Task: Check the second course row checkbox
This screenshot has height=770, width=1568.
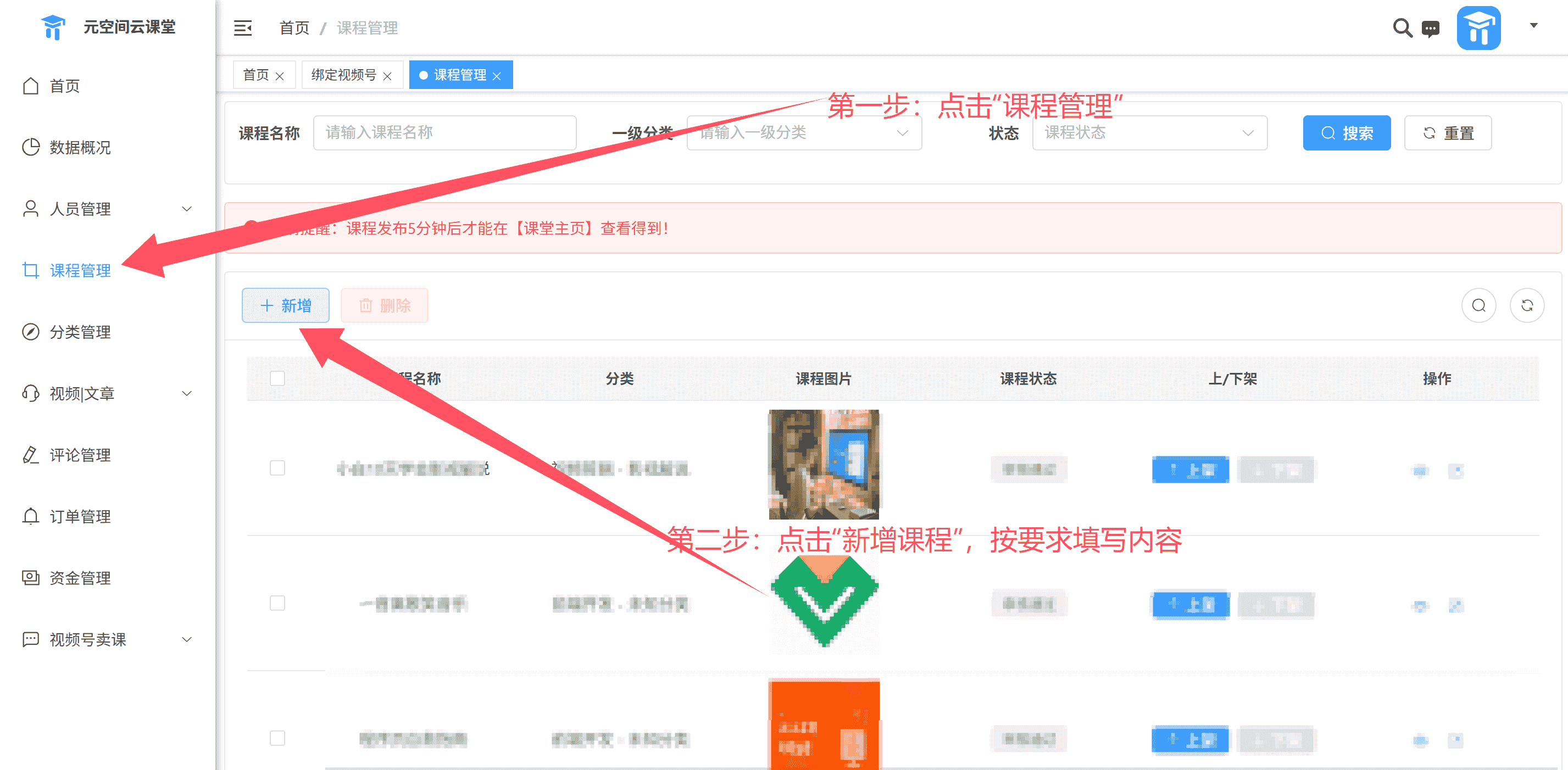Action: (x=277, y=602)
